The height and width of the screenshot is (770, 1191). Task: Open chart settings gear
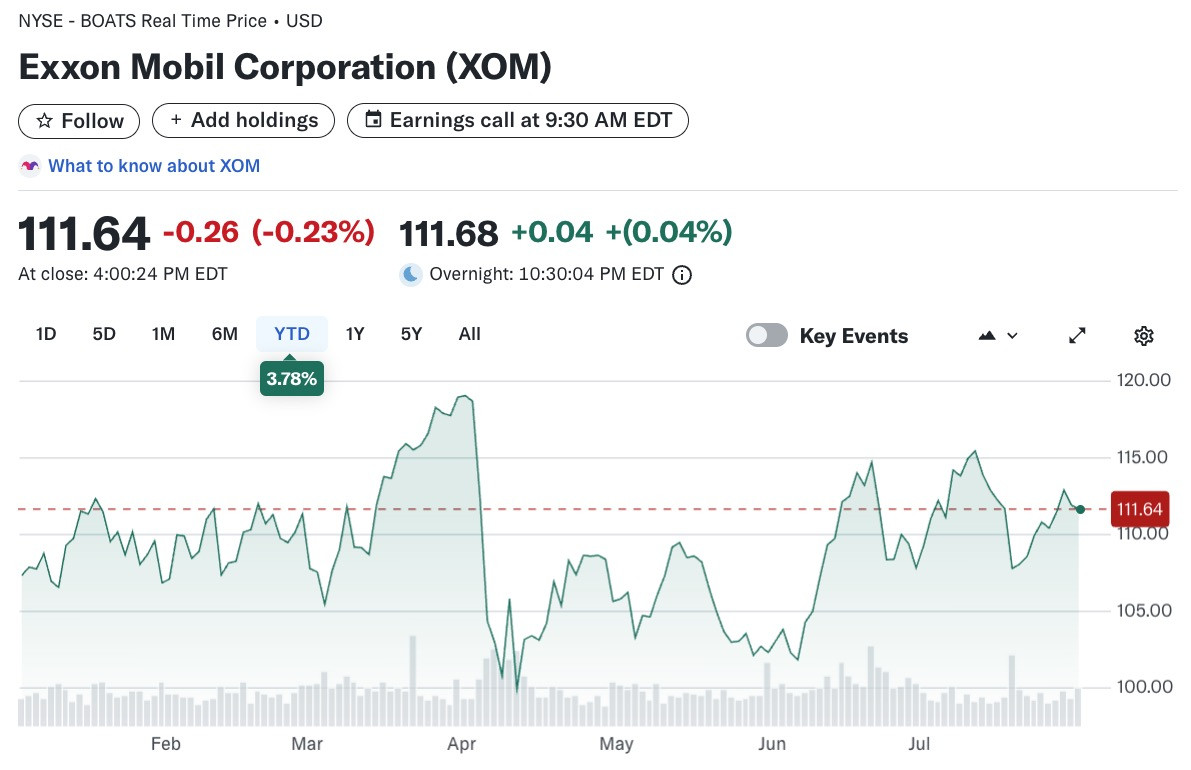pos(1144,336)
